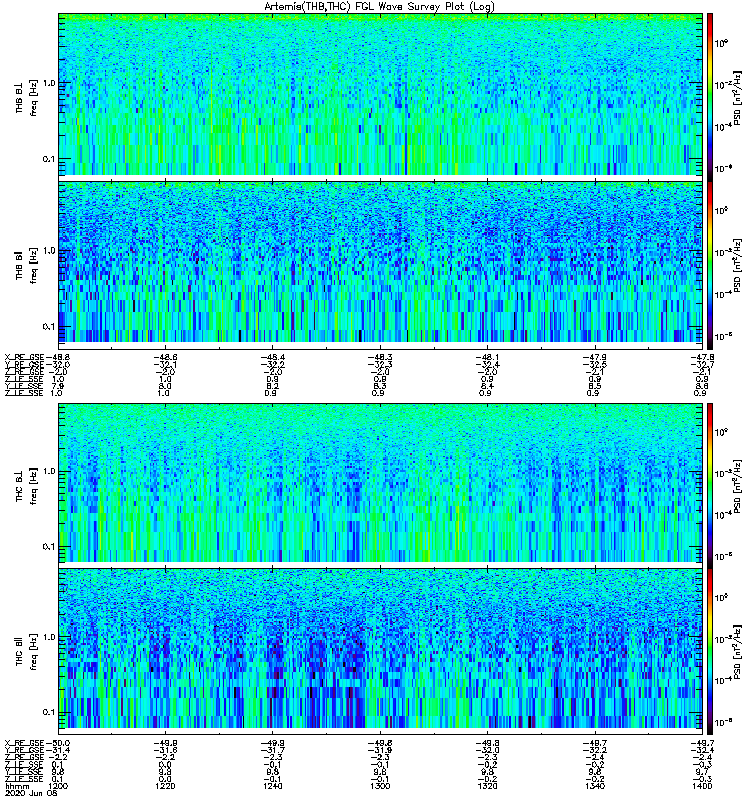The height and width of the screenshot is (800, 750).
Task: Click the '-48.6' X_RE_GSE value for THB
Action: [165, 358]
